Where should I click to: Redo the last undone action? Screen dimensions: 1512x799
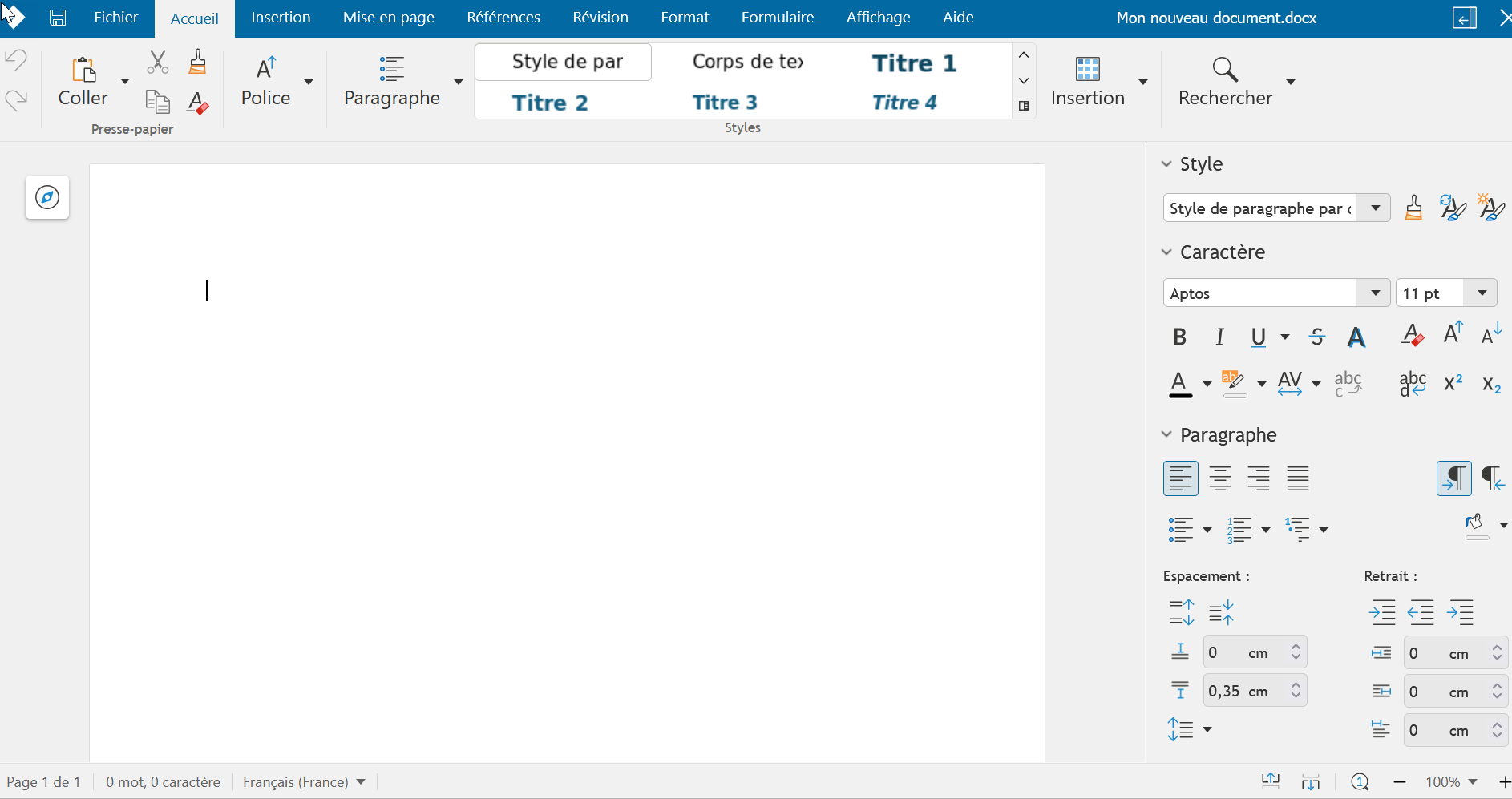coord(16,99)
